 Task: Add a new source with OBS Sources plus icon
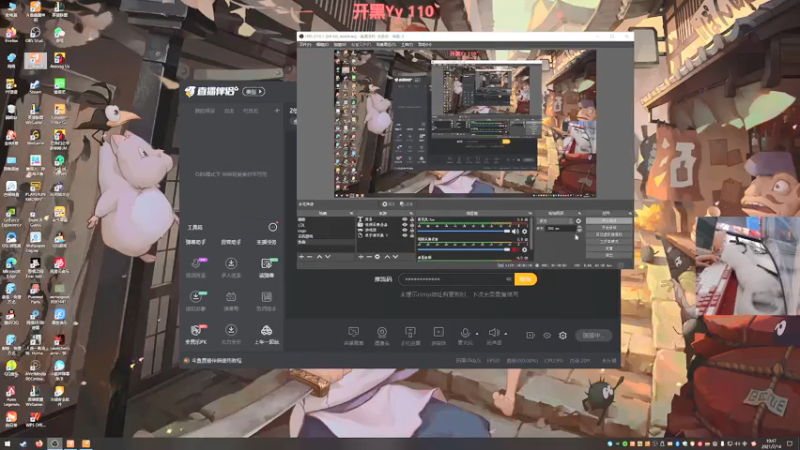click(x=361, y=257)
